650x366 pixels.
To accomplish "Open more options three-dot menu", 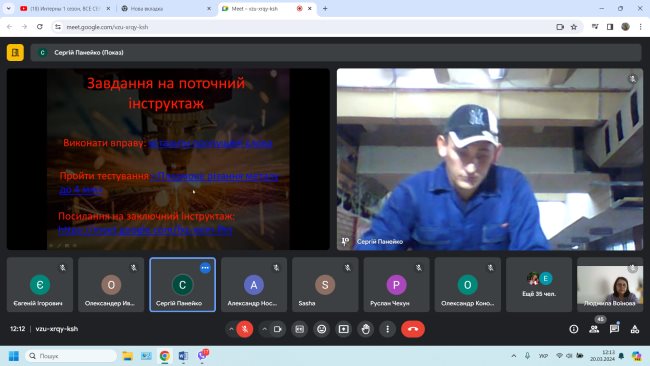I will click(388, 329).
